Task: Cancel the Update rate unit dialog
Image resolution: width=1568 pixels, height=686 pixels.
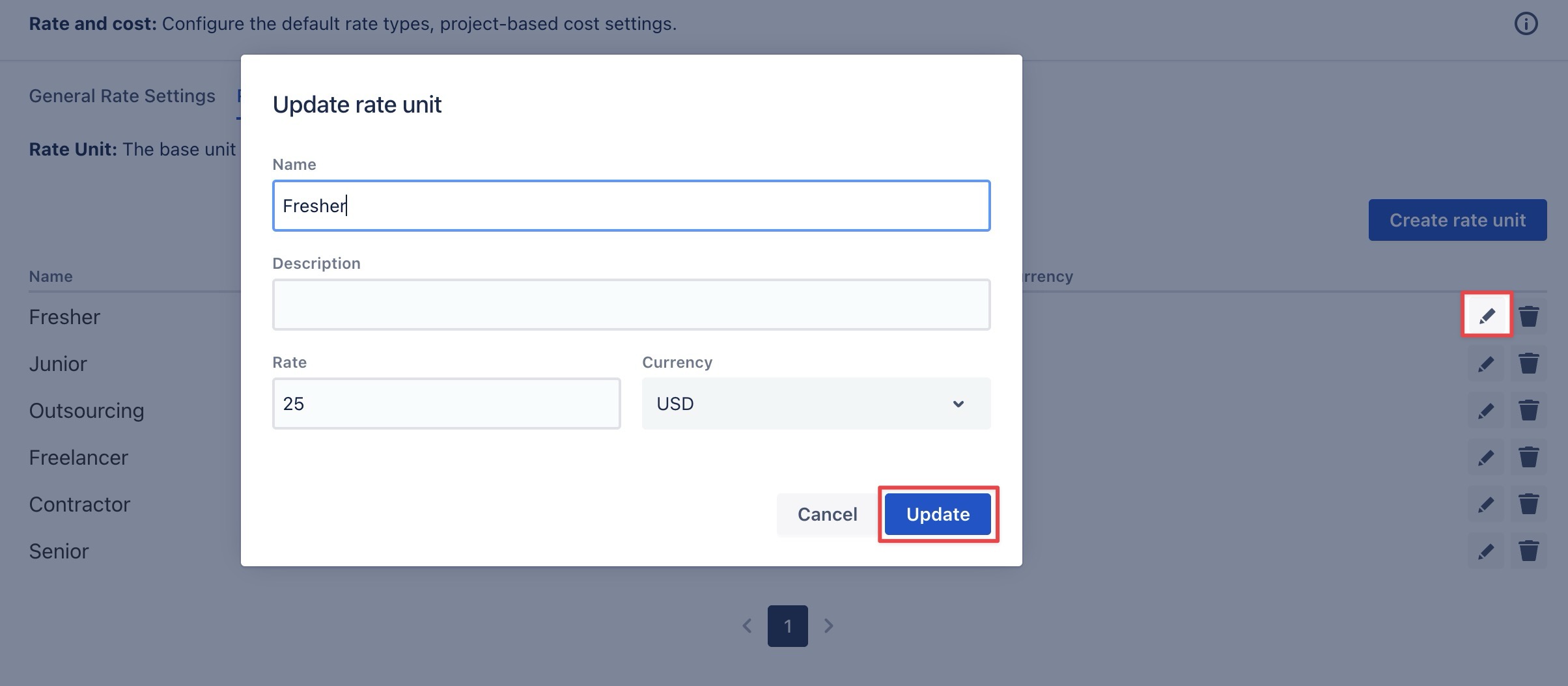Action: tap(827, 514)
